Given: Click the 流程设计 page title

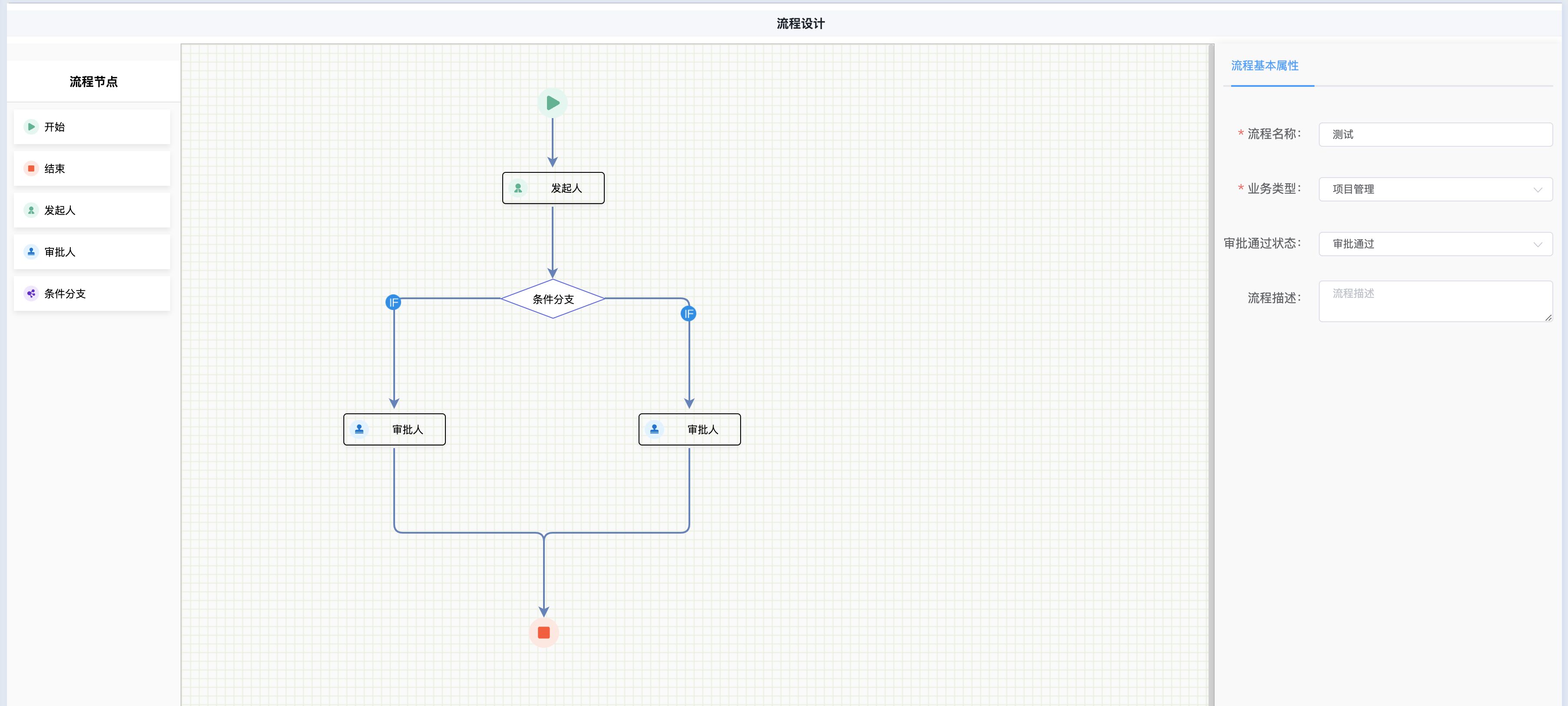Looking at the screenshot, I should 800,23.
